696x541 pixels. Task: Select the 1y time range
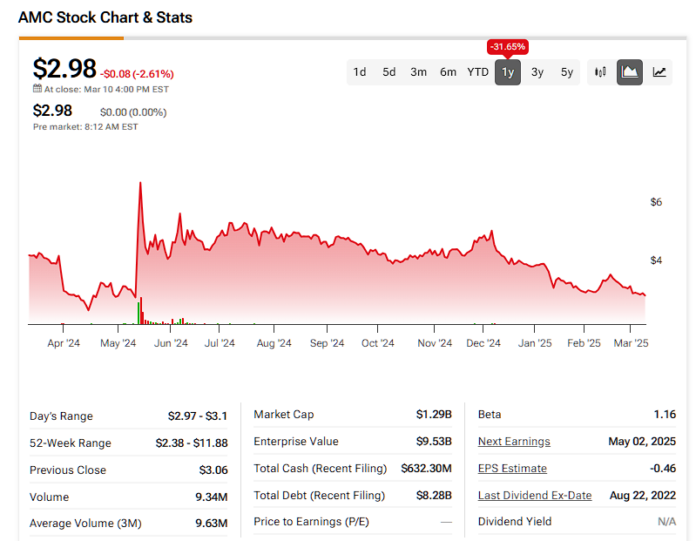click(508, 72)
